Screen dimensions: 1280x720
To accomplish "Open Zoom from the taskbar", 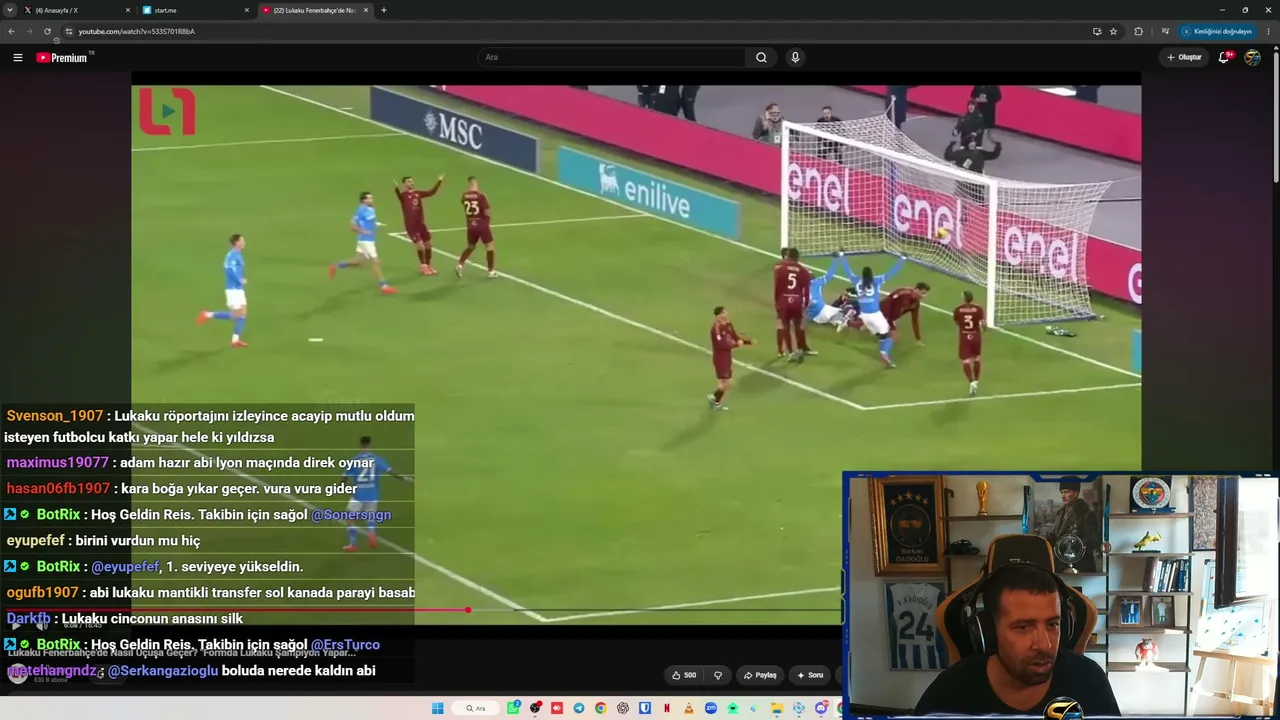I will (x=711, y=708).
